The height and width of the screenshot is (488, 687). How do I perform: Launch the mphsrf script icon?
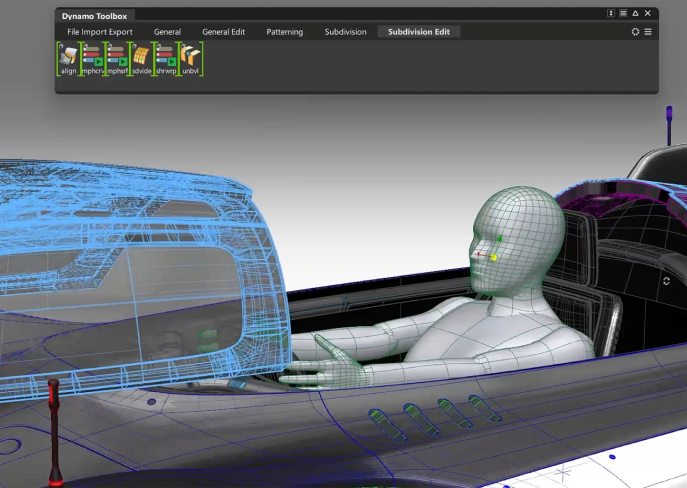[x=117, y=59]
